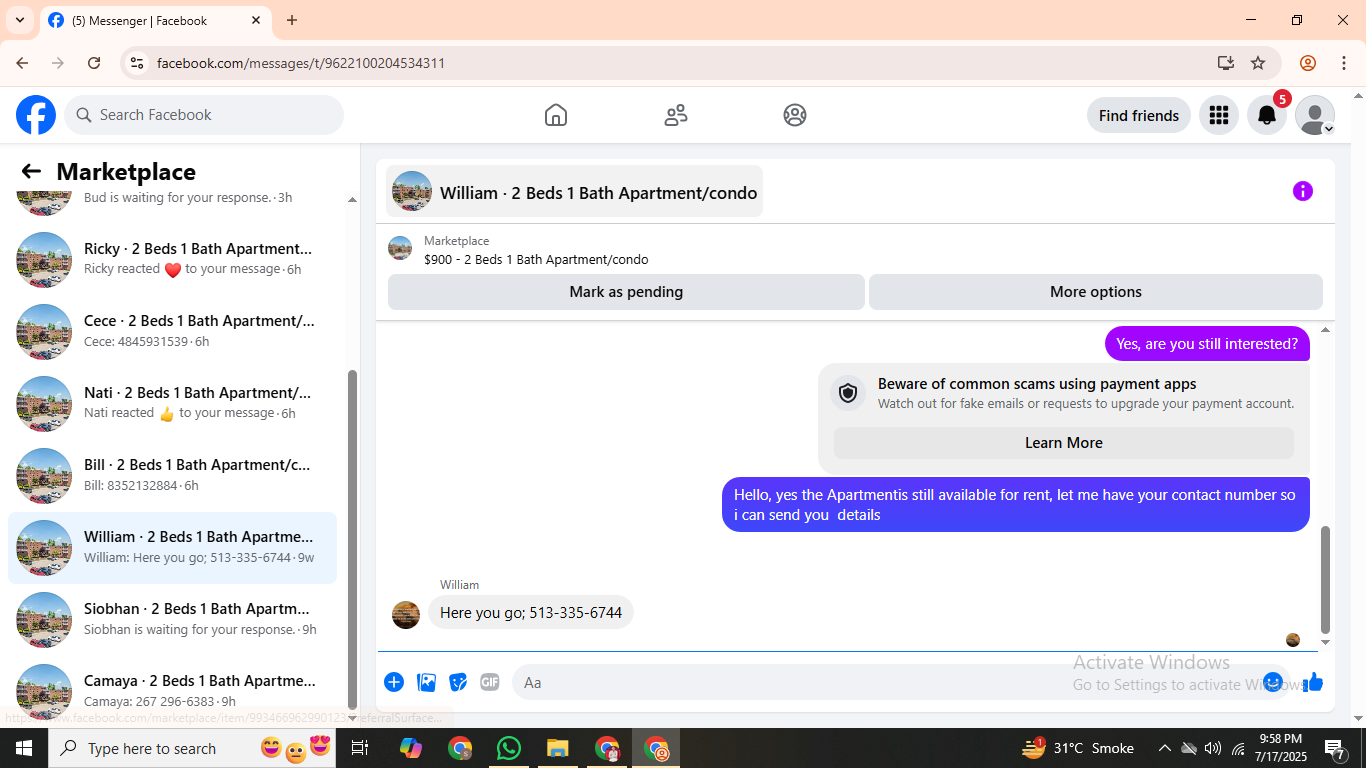Click 'Yes, are you still interested?' message
This screenshot has height=768, width=1366.
click(x=1207, y=343)
